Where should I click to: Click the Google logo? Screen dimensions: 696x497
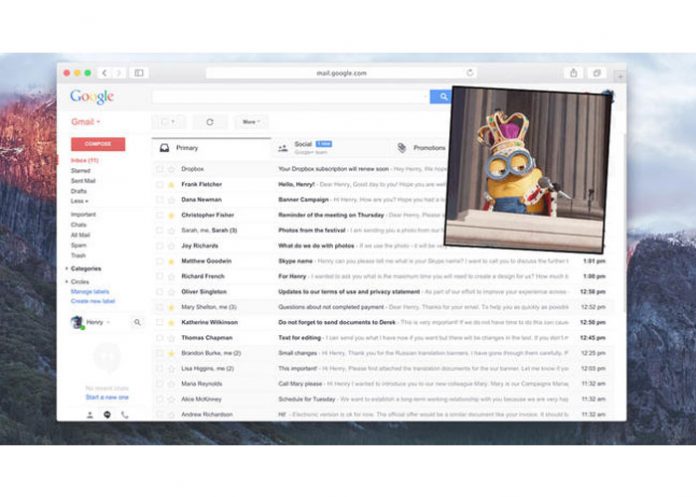tap(92, 97)
